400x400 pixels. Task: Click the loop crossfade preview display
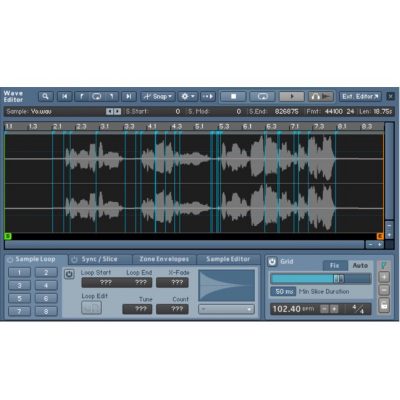click(x=227, y=285)
